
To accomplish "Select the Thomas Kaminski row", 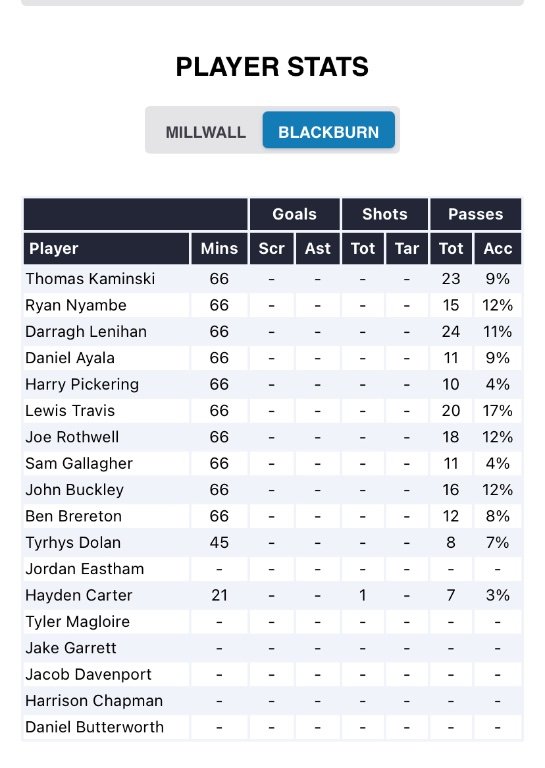I will [x=272, y=279].
